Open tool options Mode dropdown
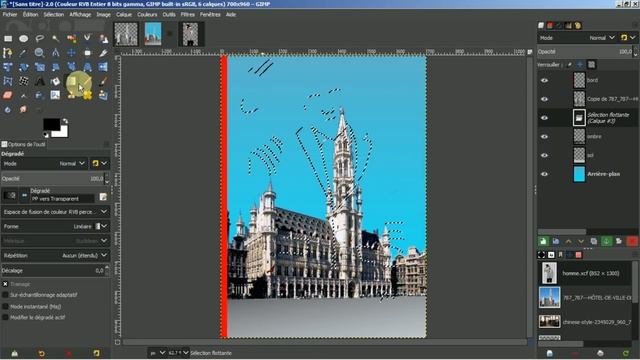 (x=45, y=164)
